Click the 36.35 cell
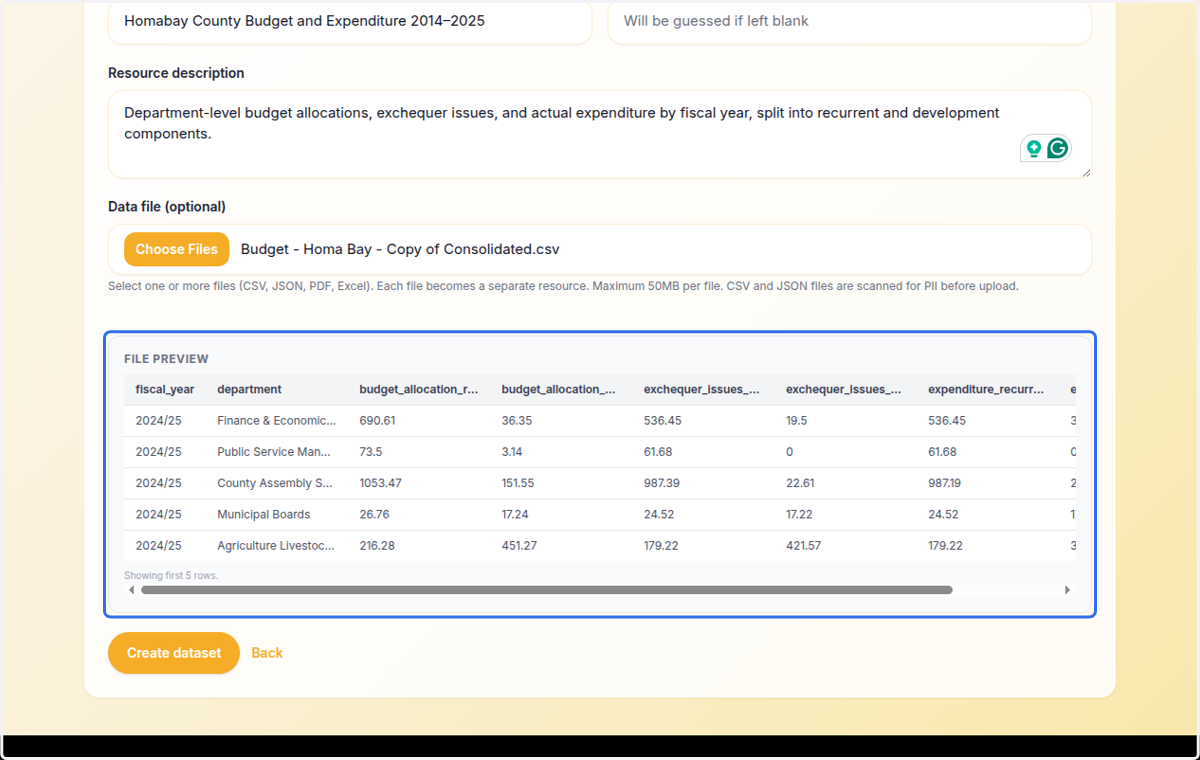The height and width of the screenshot is (760, 1200). pyautogui.click(x=517, y=421)
